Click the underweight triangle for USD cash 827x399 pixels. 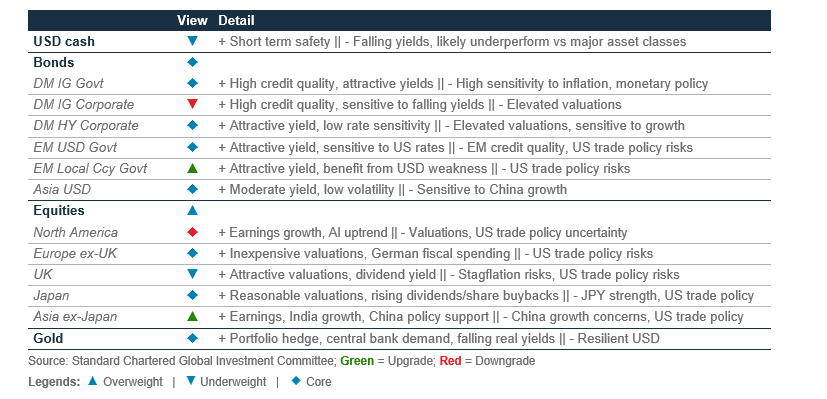pos(193,41)
